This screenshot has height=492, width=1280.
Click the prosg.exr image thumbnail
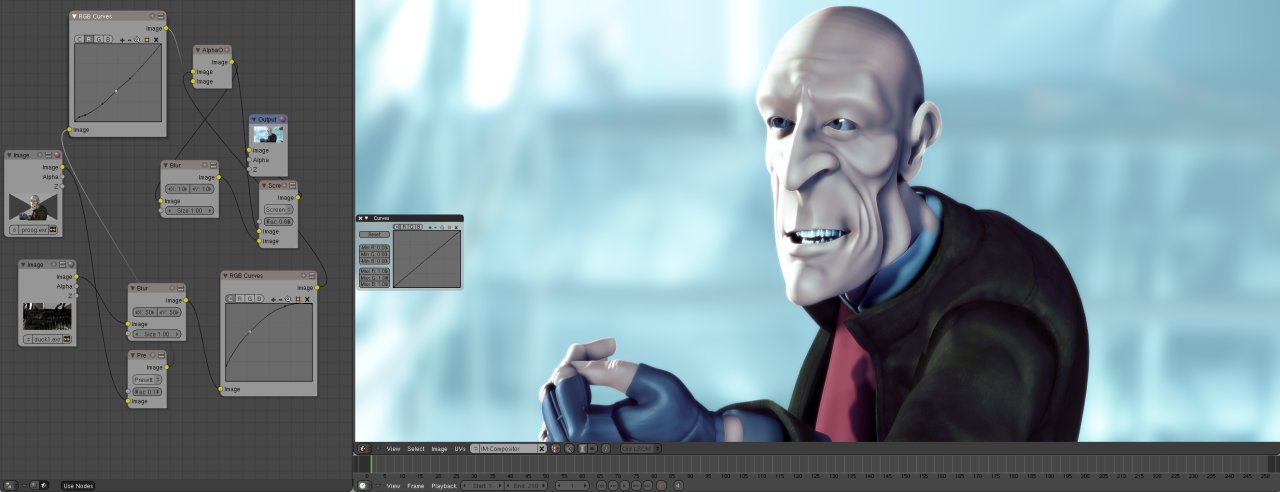click(35, 207)
